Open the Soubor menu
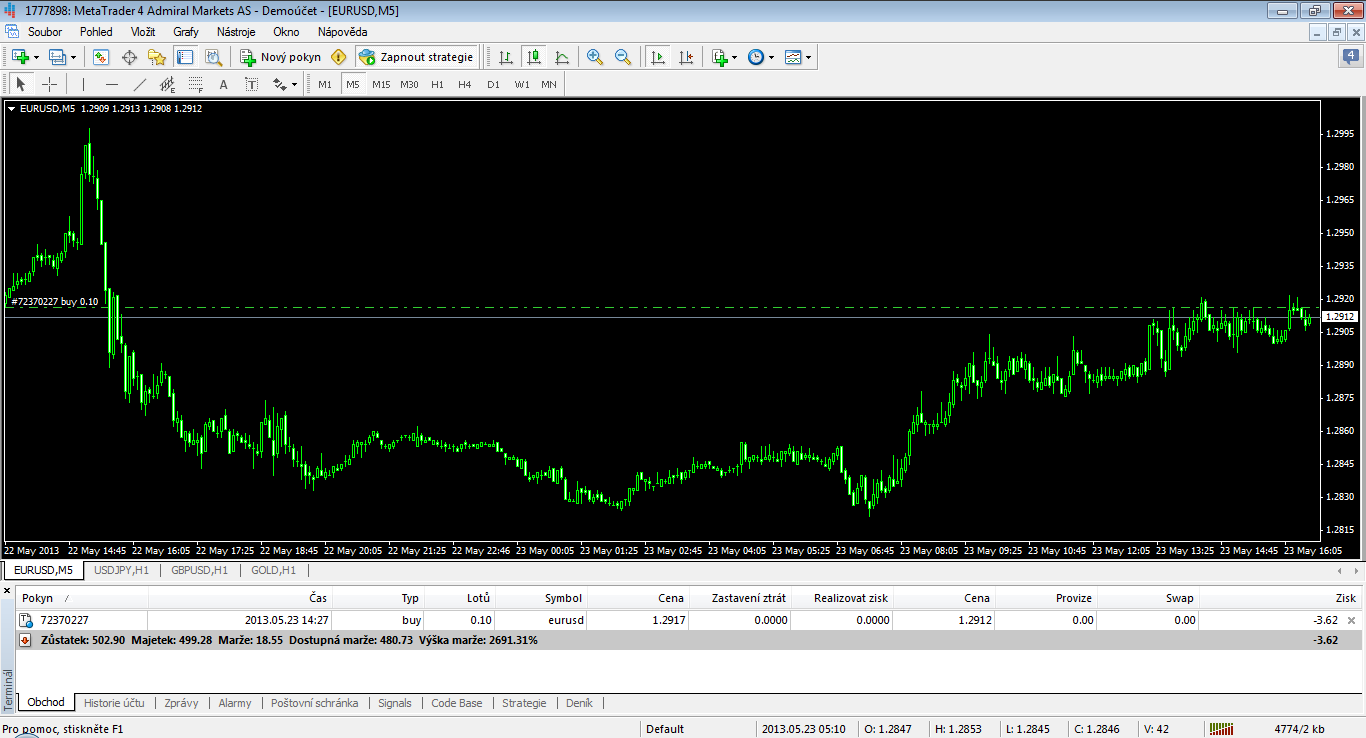The height and width of the screenshot is (738, 1366). tap(45, 32)
